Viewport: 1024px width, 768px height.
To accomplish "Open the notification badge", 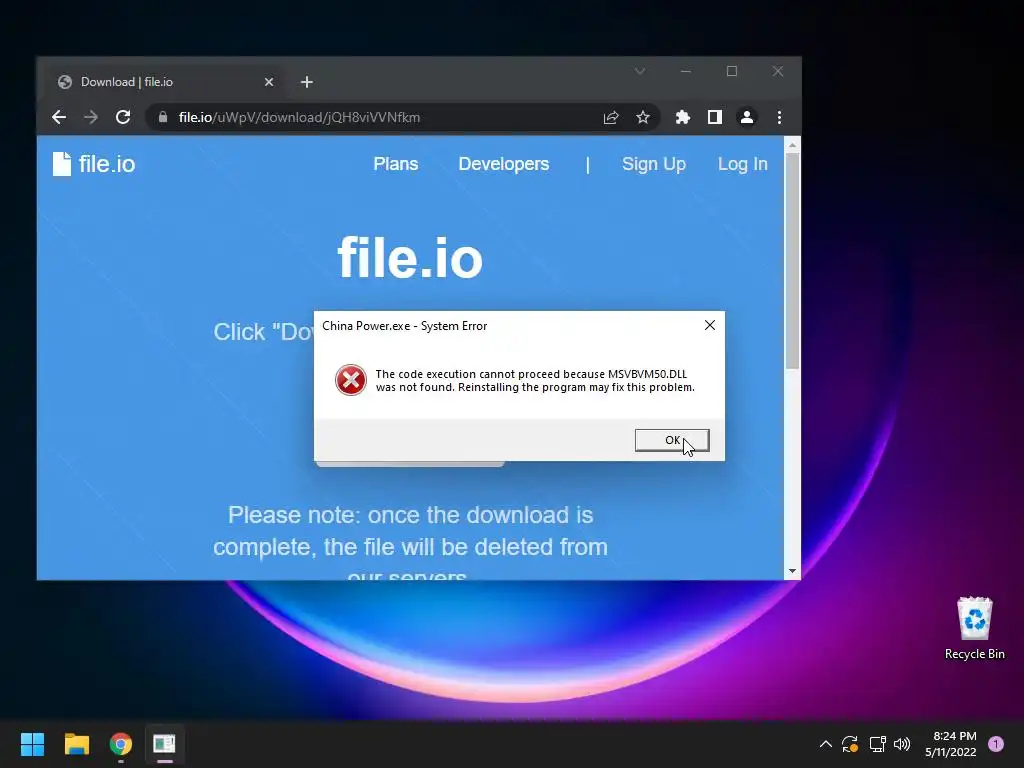I will click(x=996, y=744).
